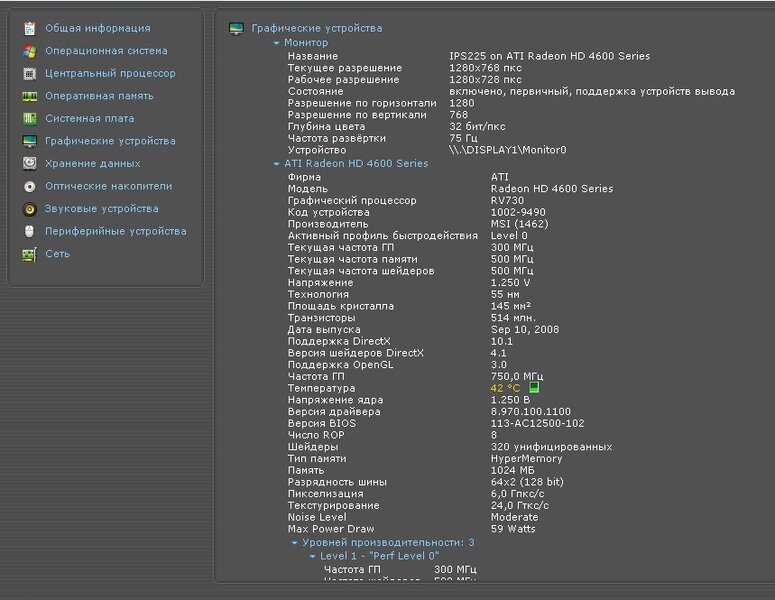Select the bus width 64x2 (128 bit) value

click(527, 482)
